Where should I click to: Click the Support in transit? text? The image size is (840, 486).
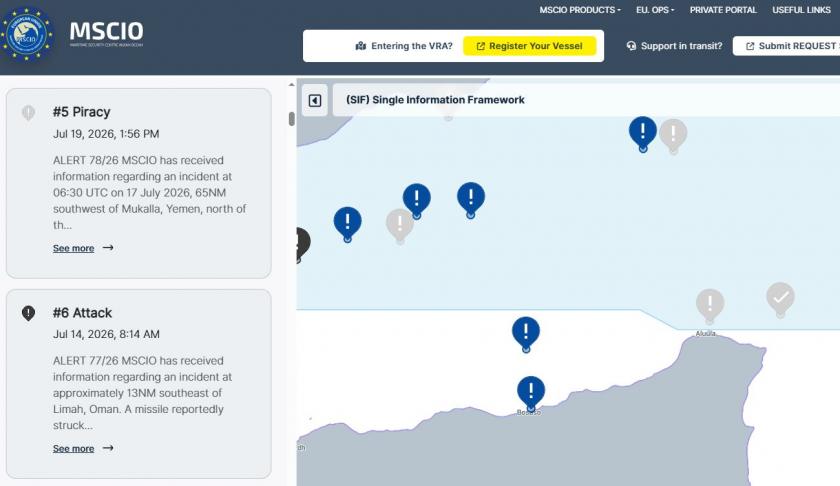(x=681, y=46)
